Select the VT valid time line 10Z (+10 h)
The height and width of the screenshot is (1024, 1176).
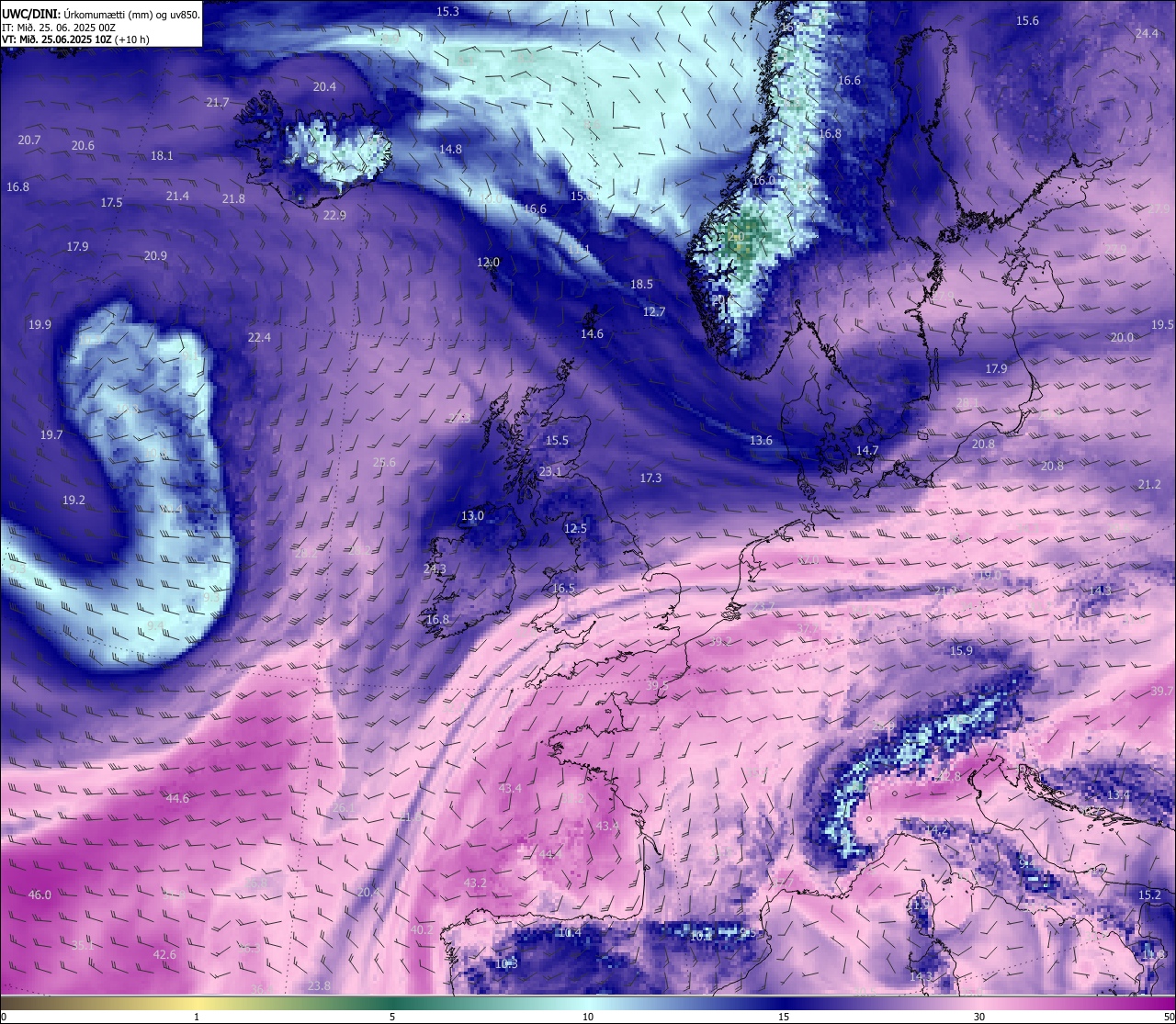click(x=75, y=39)
